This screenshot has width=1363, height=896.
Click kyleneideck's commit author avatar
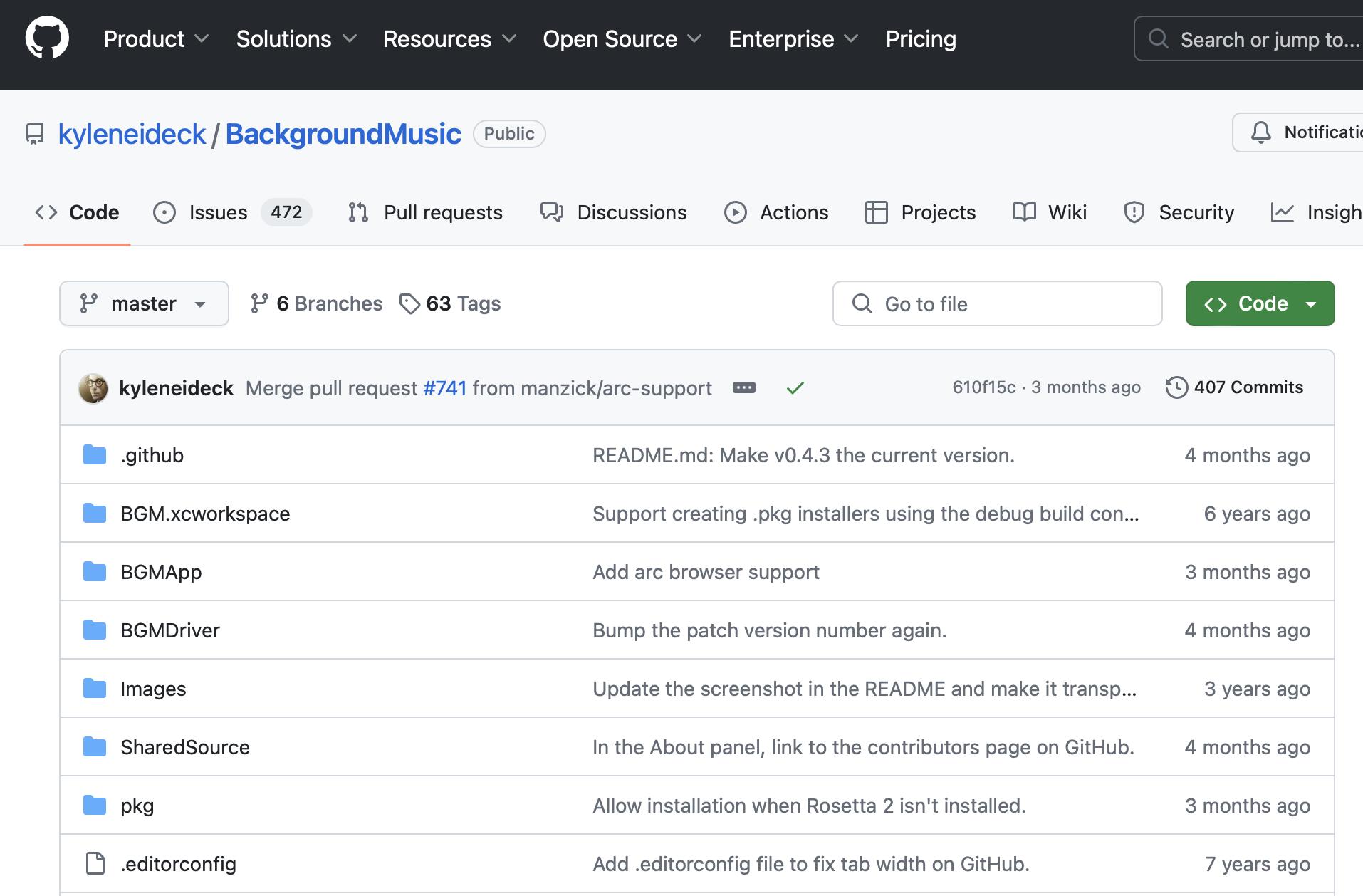click(93, 388)
